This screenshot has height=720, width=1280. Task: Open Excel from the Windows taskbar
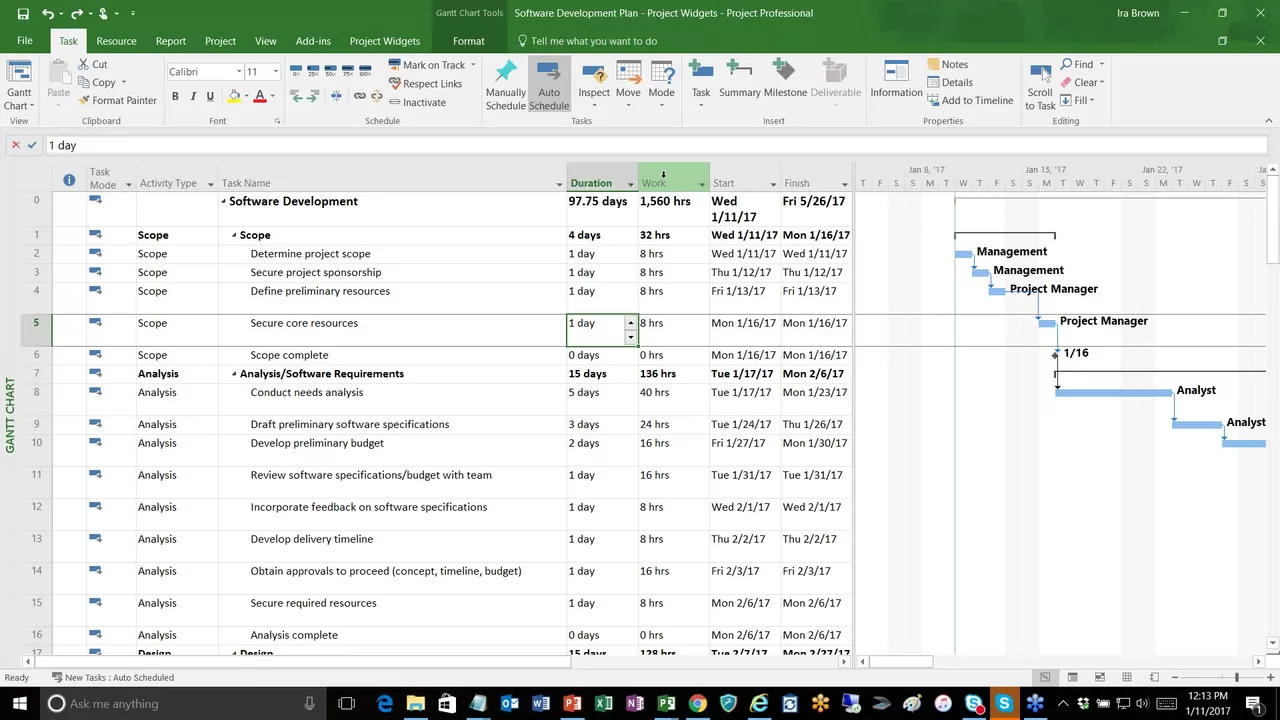(604, 703)
